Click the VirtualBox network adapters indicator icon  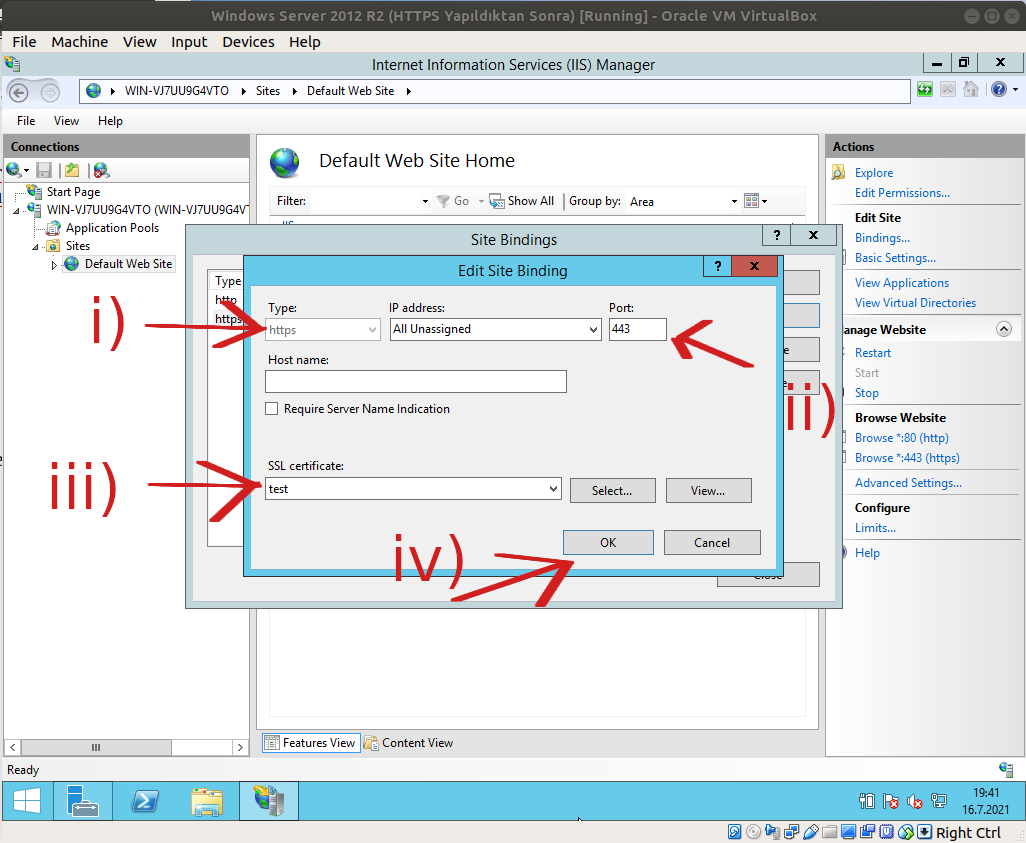coord(792,832)
